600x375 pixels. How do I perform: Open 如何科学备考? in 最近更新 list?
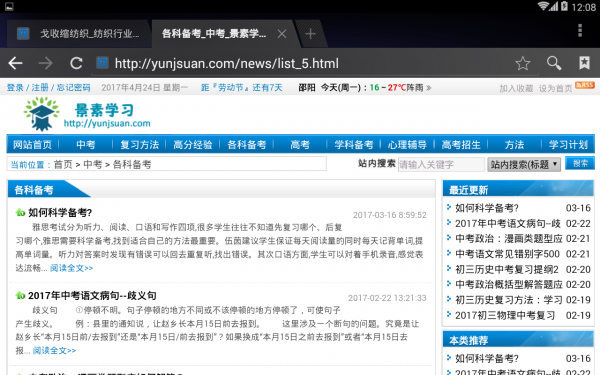coord(486,208)
